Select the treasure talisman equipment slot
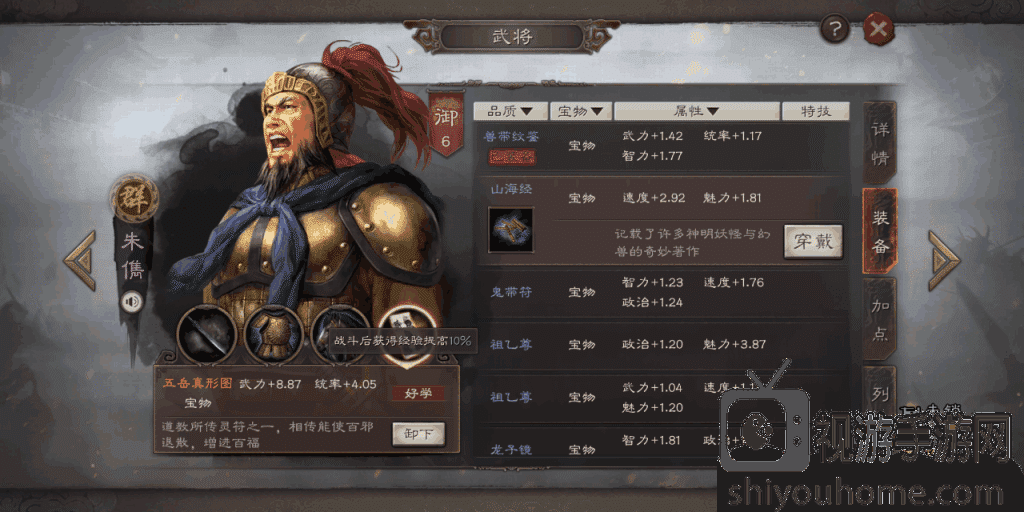 pos(406,332)
